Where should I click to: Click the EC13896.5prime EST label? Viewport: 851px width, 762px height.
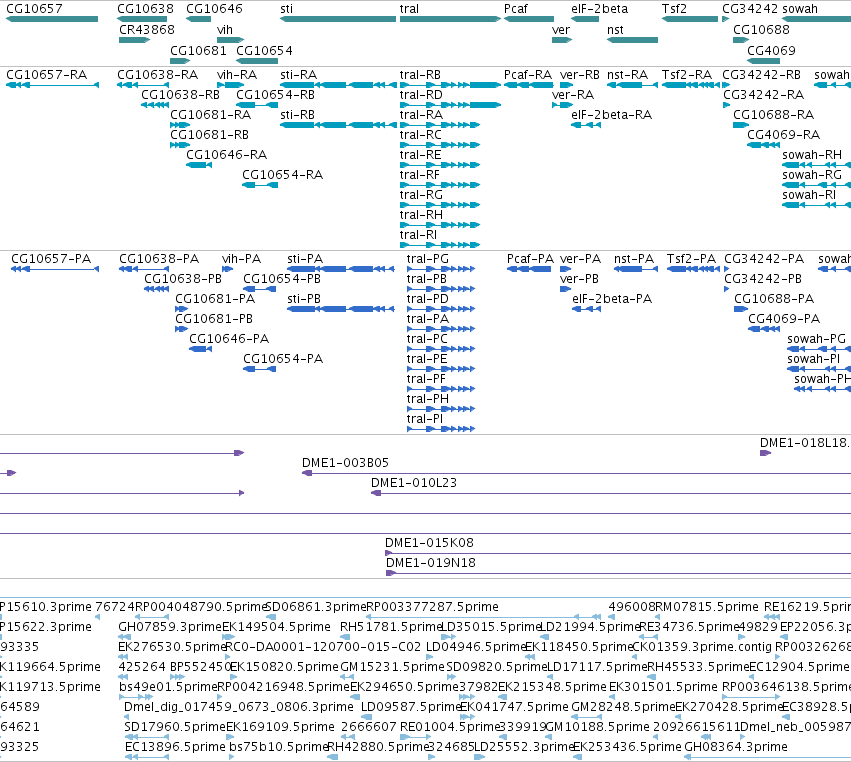click(x=175, y=746)
